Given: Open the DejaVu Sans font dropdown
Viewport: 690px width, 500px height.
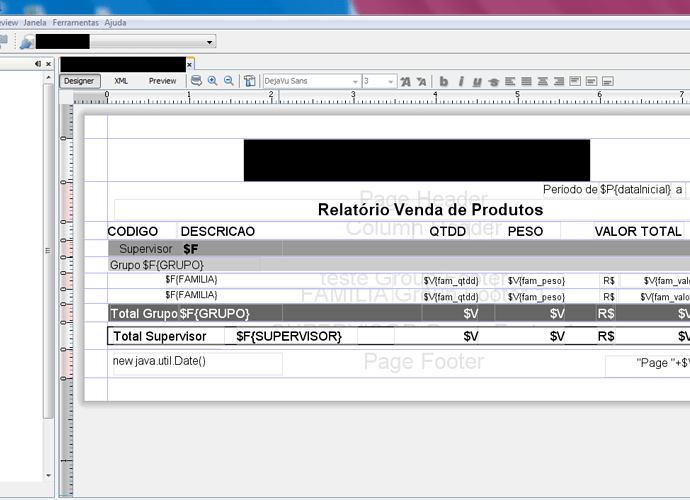Looking at the screenshot, I should (354, 81).
